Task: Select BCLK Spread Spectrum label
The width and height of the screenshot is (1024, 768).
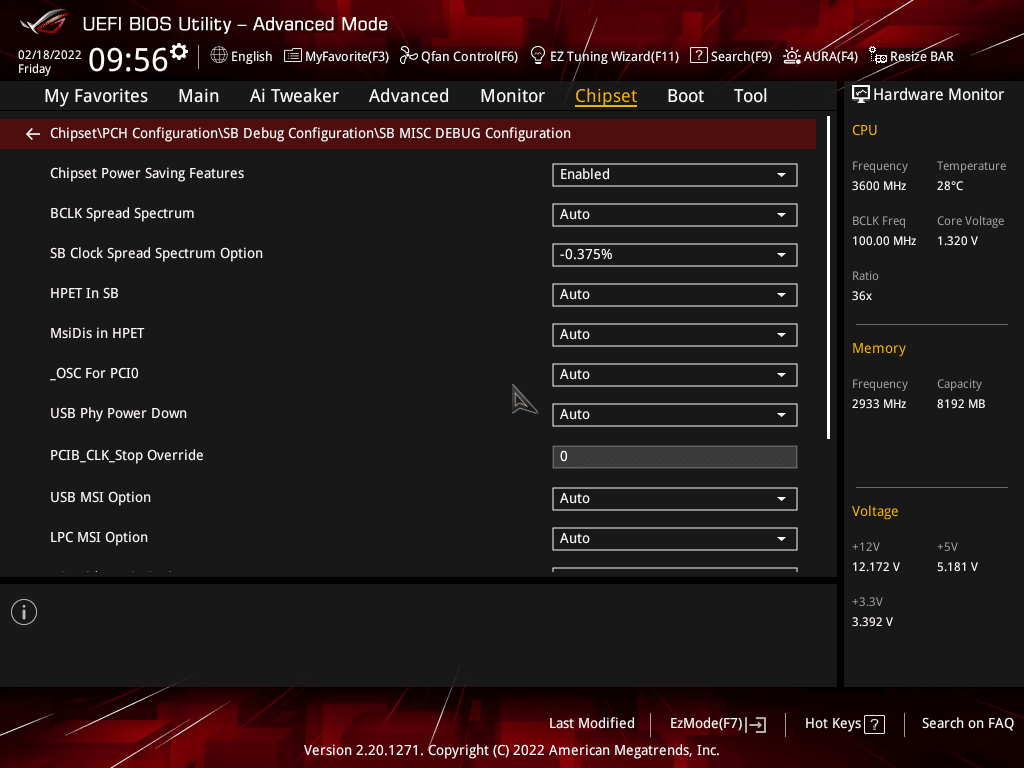Action: click(122, 214)
